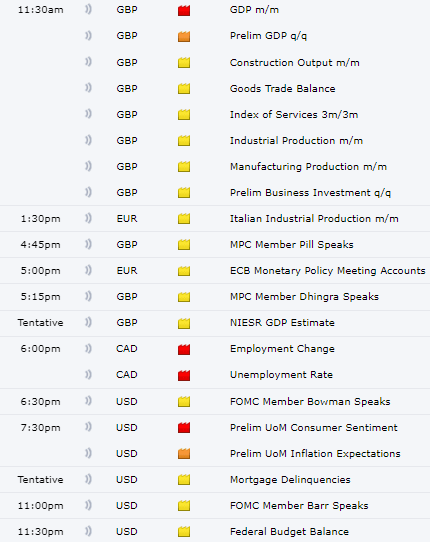Click sound alert icon for FOMC Bowman Speaks

click(x=88, y=401)
